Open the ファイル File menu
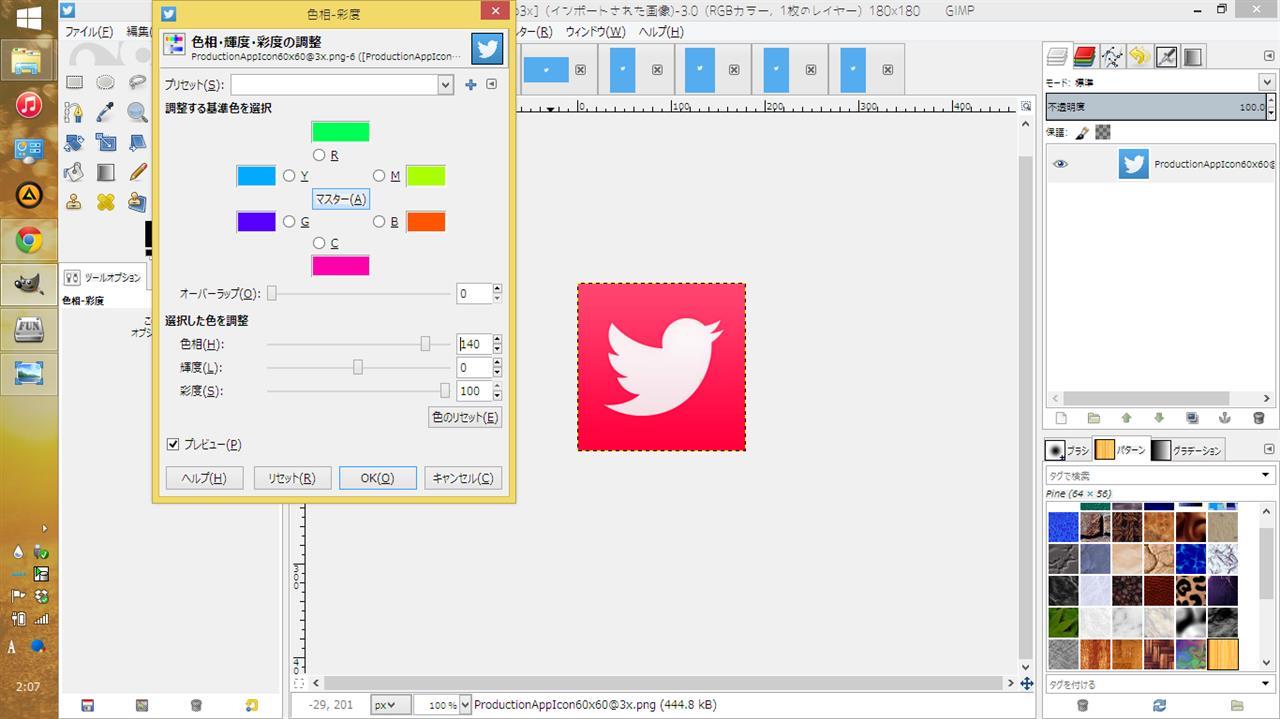This screenshot has height=719, width=1280. click(x=88, y=32)
